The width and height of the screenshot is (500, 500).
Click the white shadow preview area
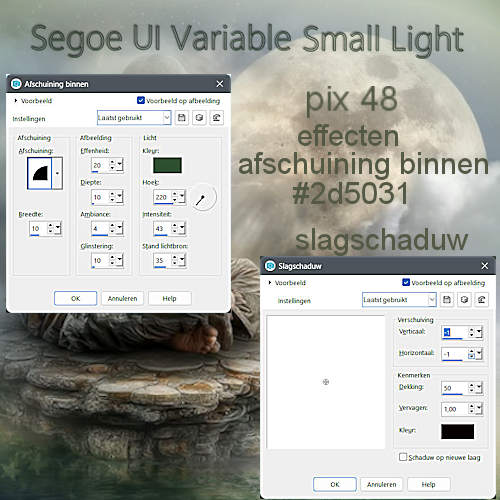pyautogui.click(x=326, y=382)
